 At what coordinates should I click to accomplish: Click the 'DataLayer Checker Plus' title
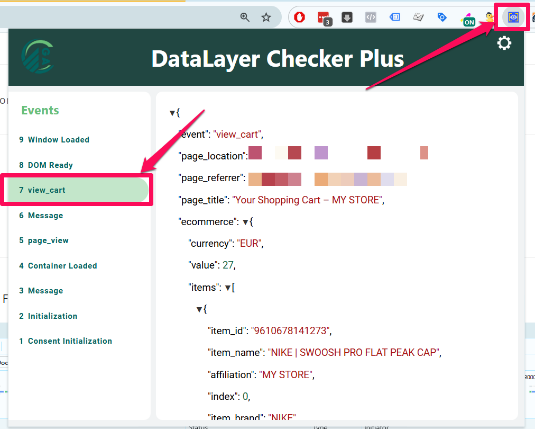coord(278,59)
